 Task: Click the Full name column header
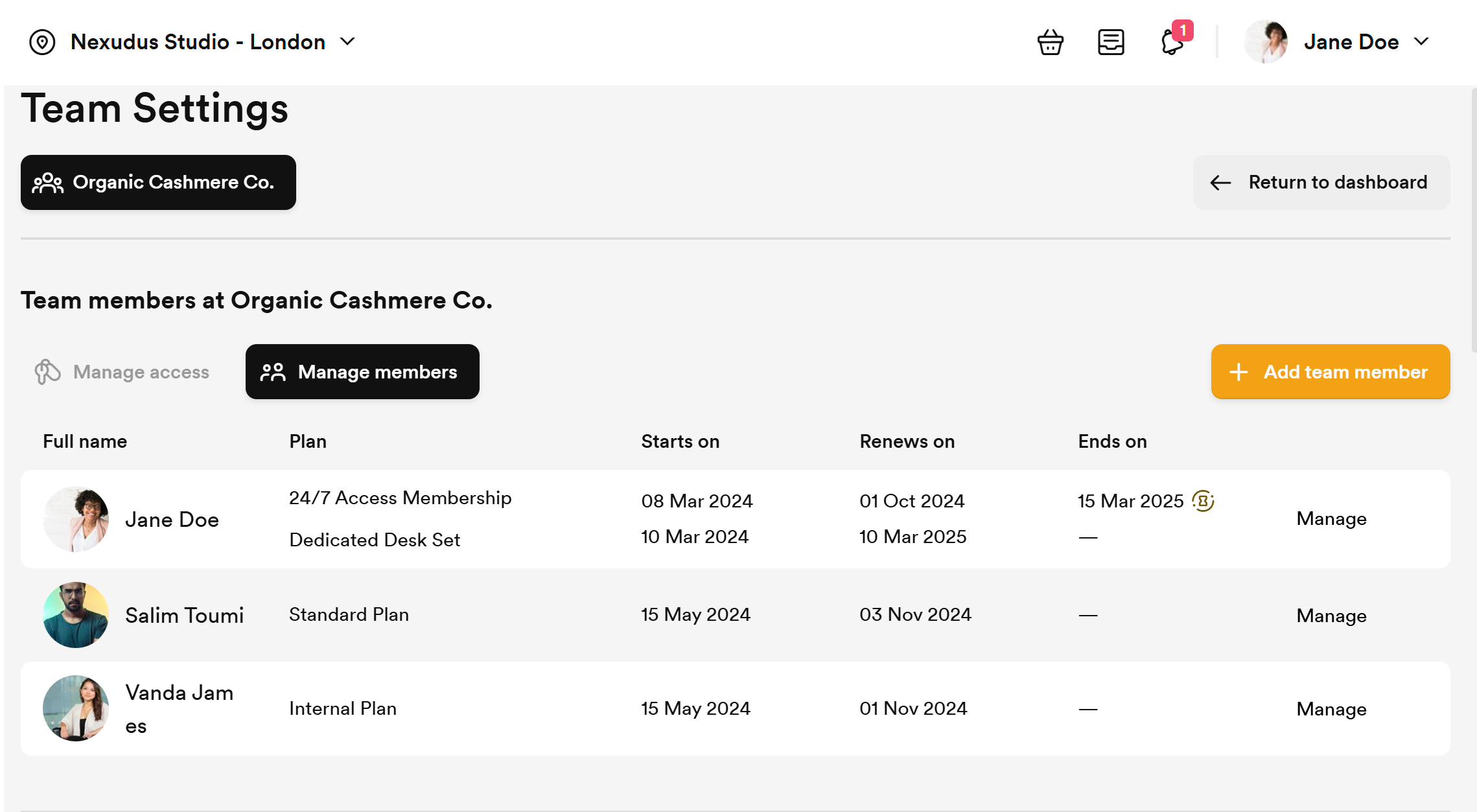pos(85,441)
